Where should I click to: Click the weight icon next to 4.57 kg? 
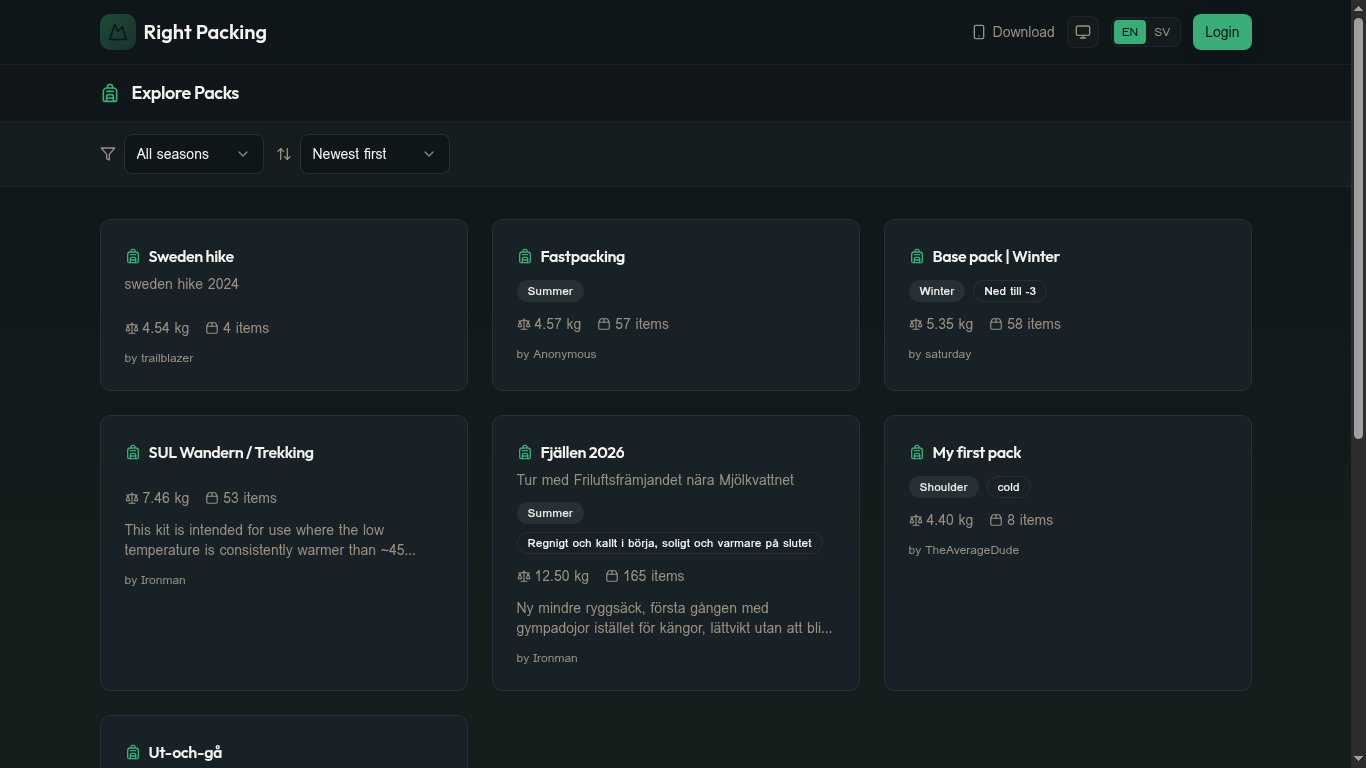[523, 324]
